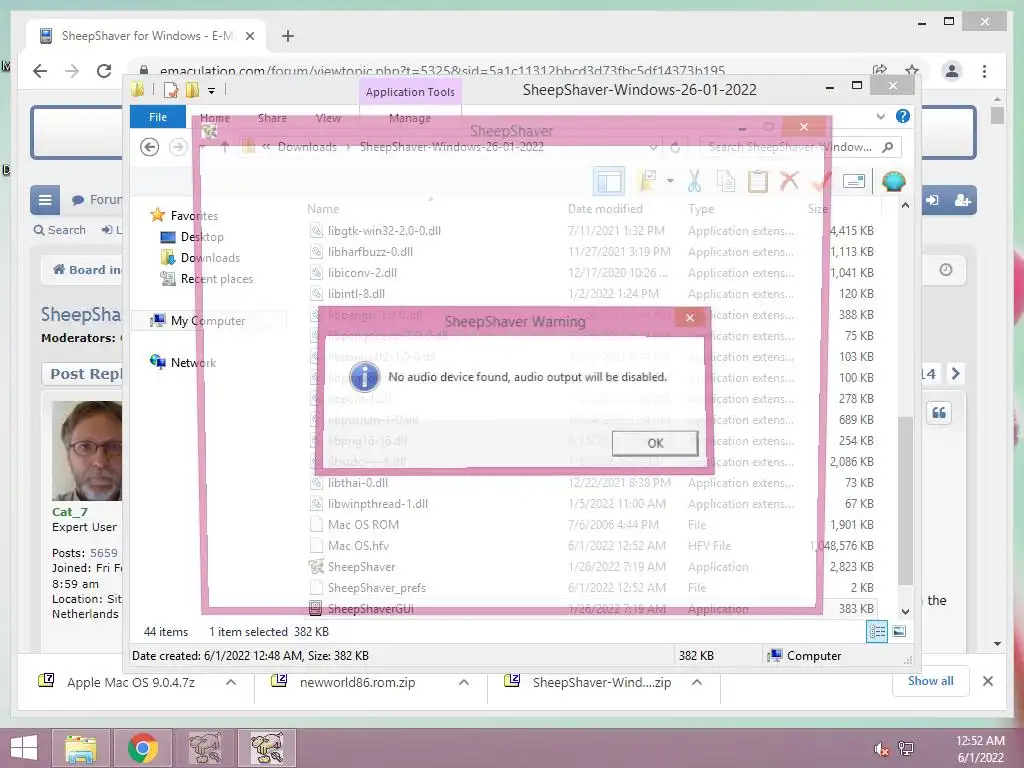Click the E-mail envelope icon in the Explorer toolbar
This screenshot has width=1024, height=768.
coord(854,181)
